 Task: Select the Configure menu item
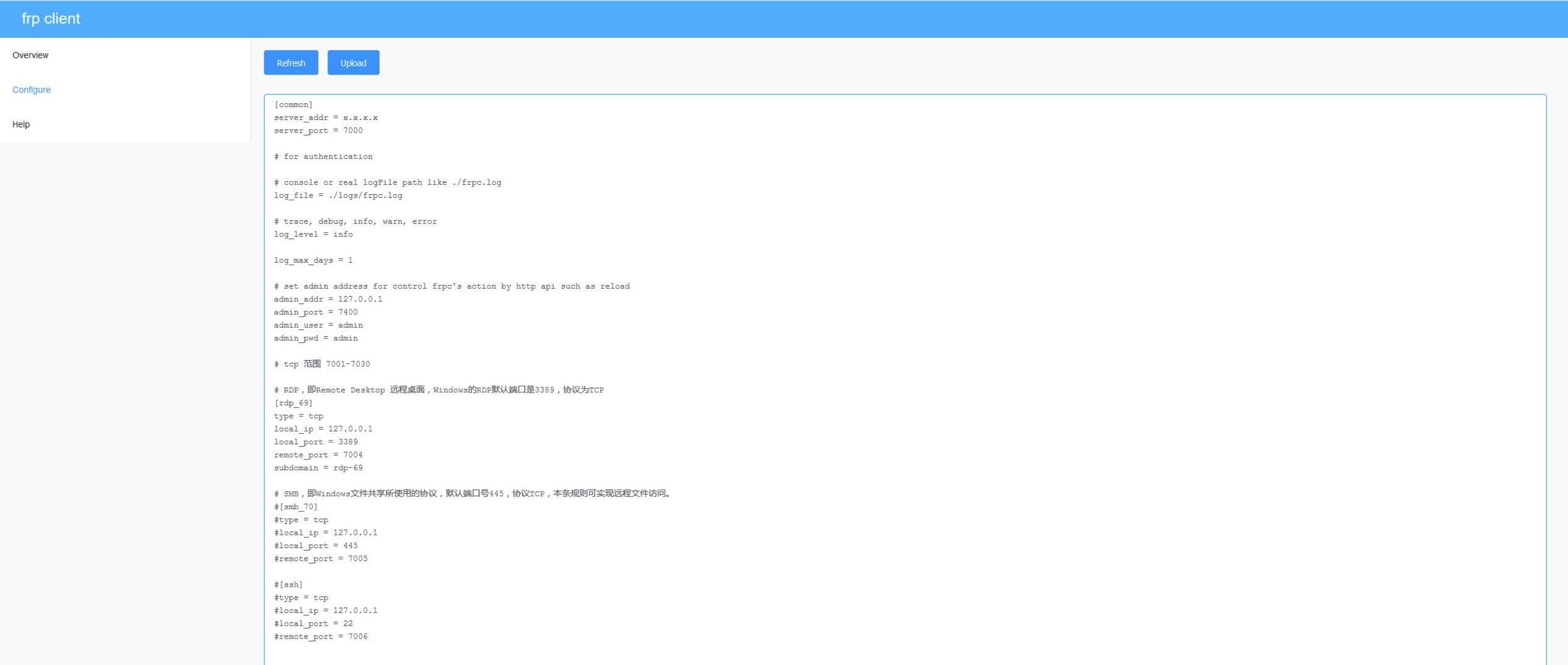pyautogui.click(x=32, y=90)
